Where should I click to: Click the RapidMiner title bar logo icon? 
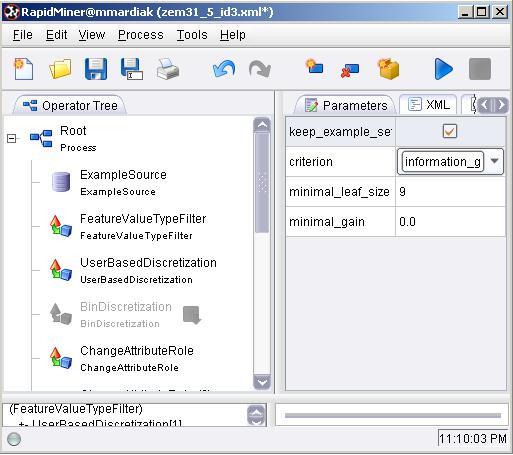(11, 12)
